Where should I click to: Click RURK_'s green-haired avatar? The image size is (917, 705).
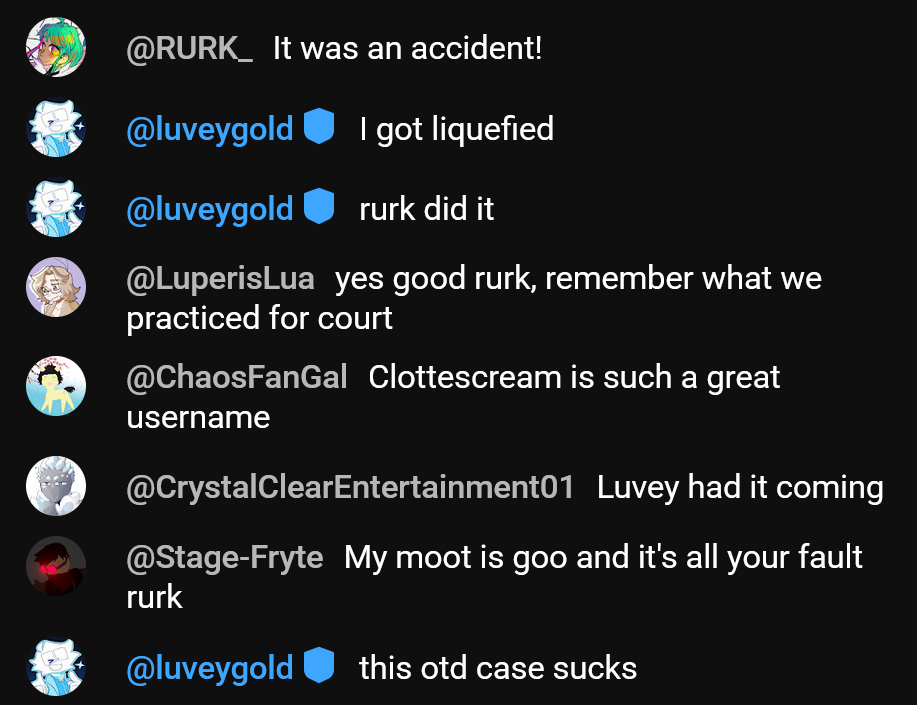pos(56,48)
